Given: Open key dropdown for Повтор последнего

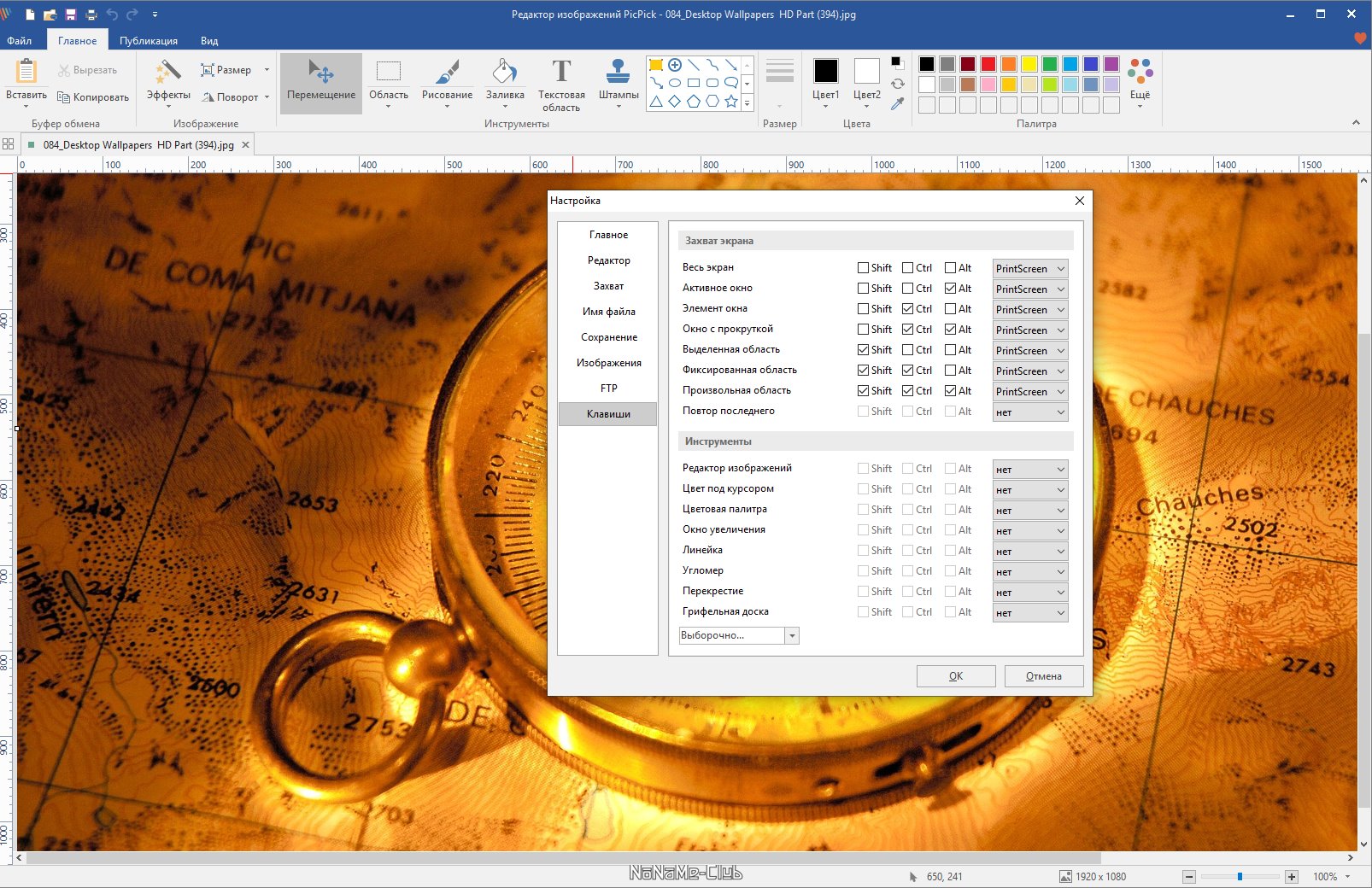Looking at the screenshot, I should 1030,412.
